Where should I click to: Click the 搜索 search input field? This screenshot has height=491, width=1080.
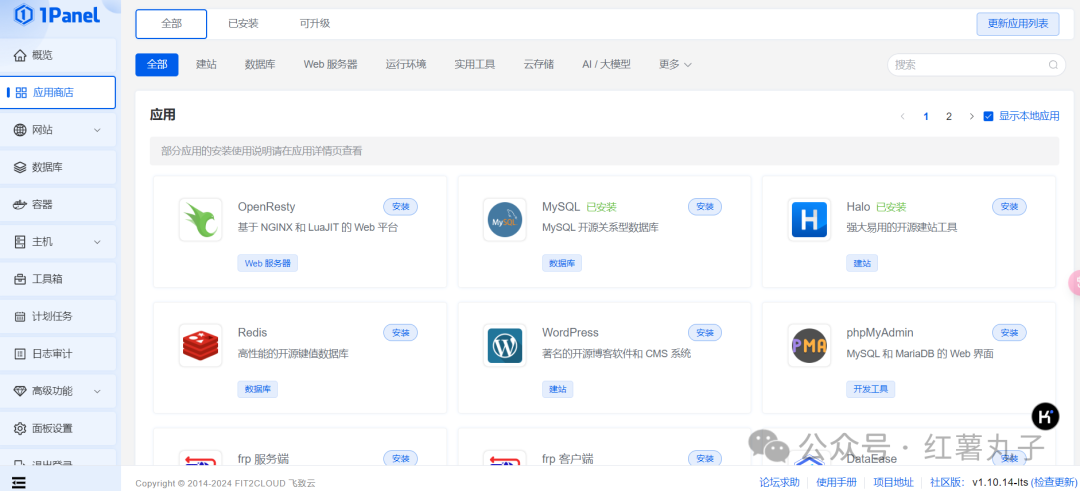click(x=976, y=65)
